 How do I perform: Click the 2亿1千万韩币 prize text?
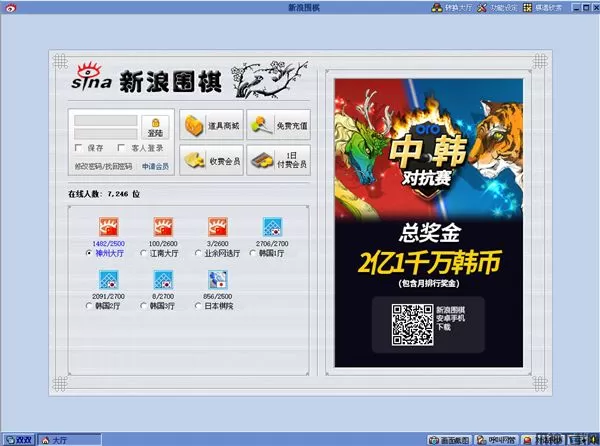(429, 263)
